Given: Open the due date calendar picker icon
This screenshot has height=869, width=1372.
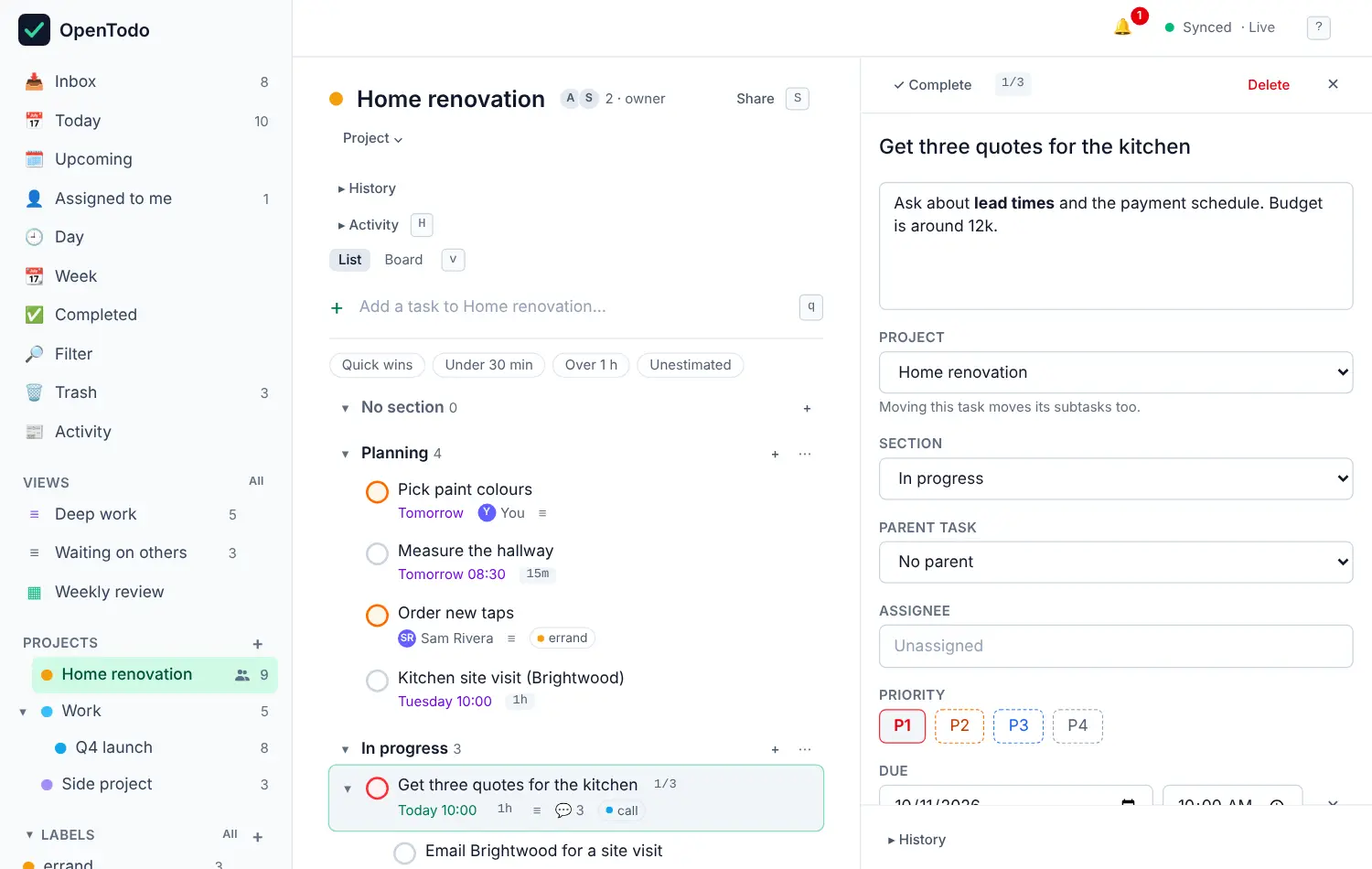Looking at the screenshot, I should pyautogui.click(x=1128, y=803).
